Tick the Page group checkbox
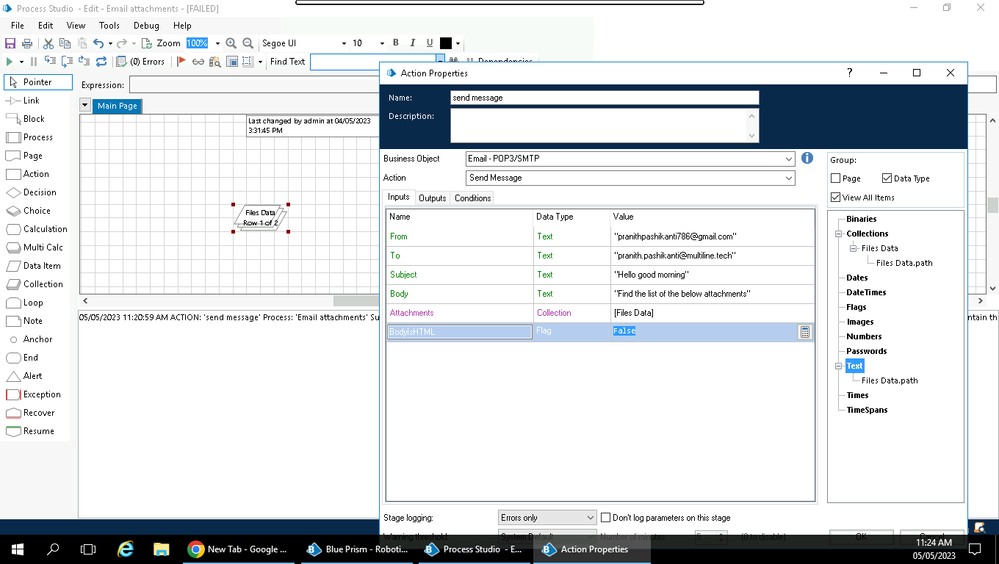The height and width of the screenshot is (564, 999). 836,178
